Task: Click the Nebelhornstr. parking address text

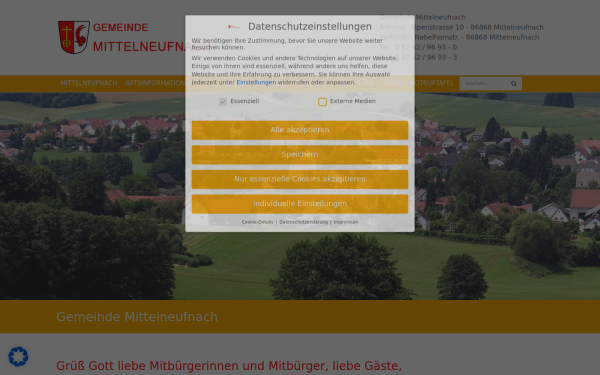Action: coord(477,37)
